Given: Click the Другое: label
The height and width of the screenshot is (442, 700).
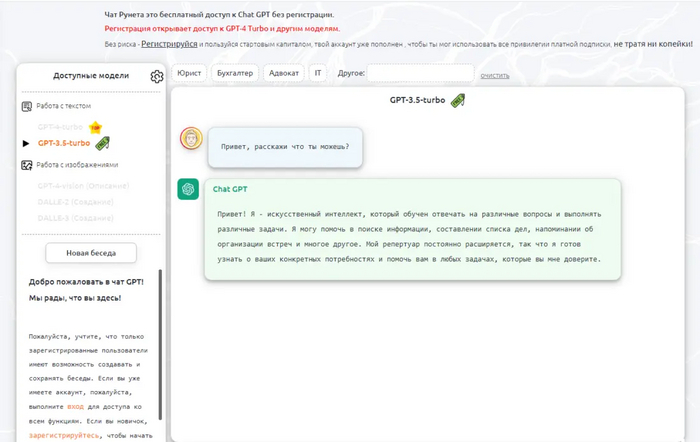Looking at the screenshot, I should click(x=351, y=73).
